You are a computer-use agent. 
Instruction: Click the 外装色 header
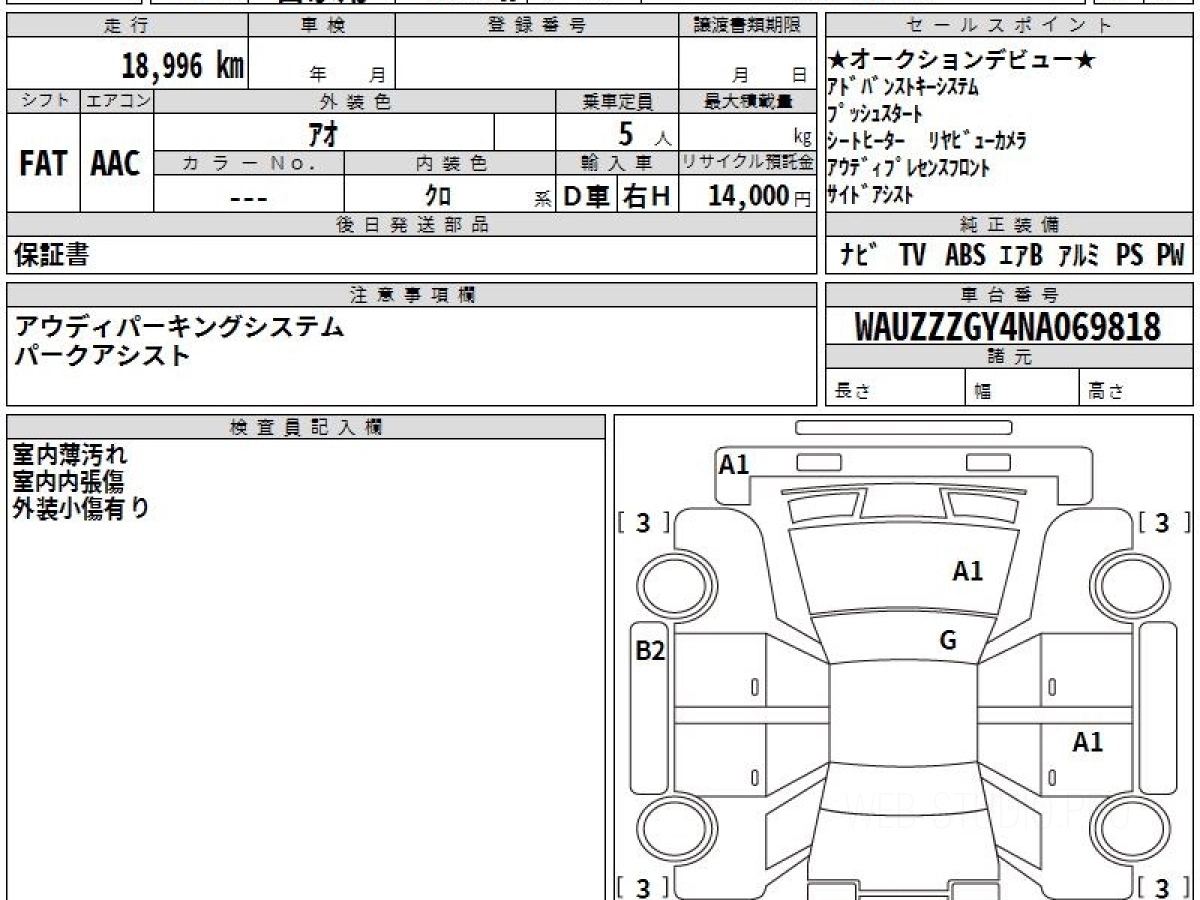[355, 101]
